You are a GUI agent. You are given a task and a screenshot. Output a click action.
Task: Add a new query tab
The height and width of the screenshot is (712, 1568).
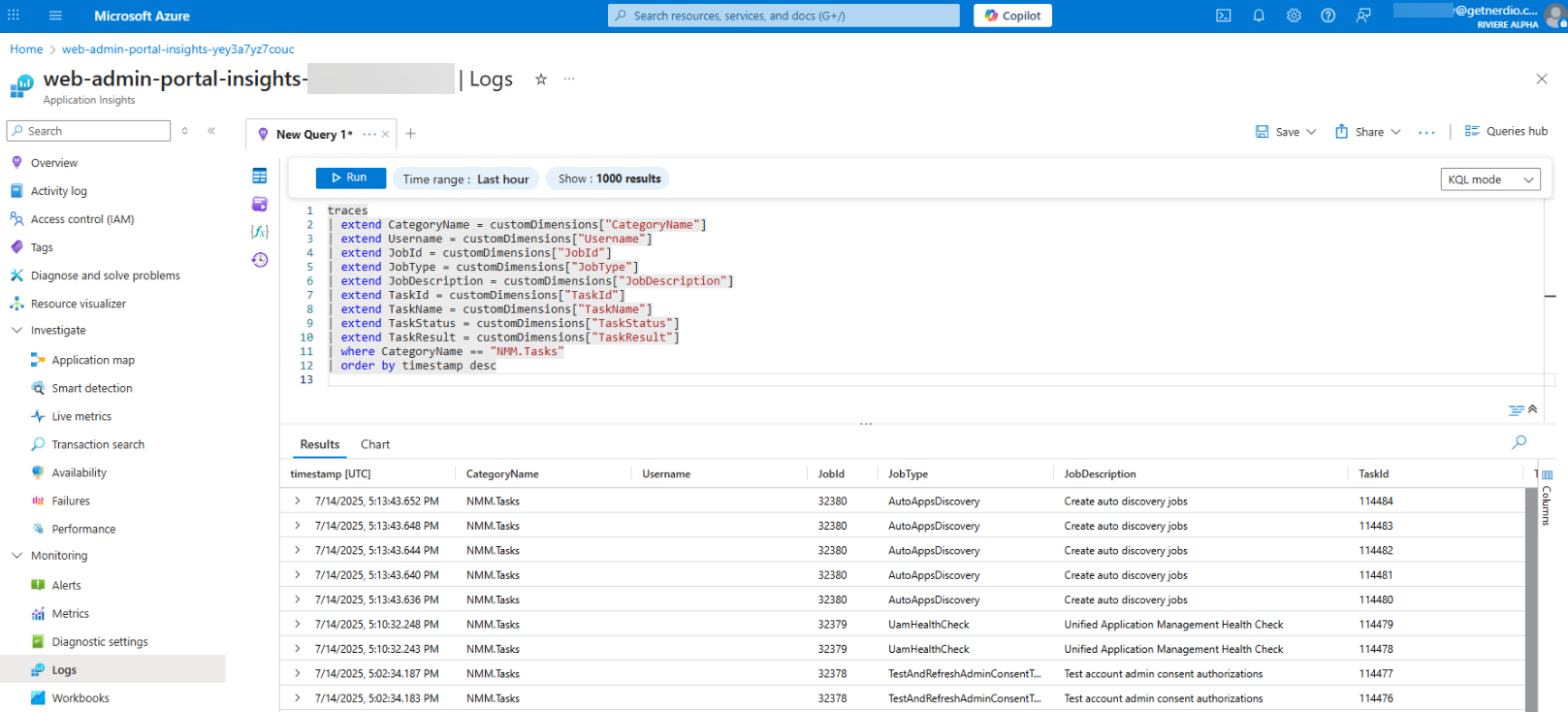click(x=410, y=134)
